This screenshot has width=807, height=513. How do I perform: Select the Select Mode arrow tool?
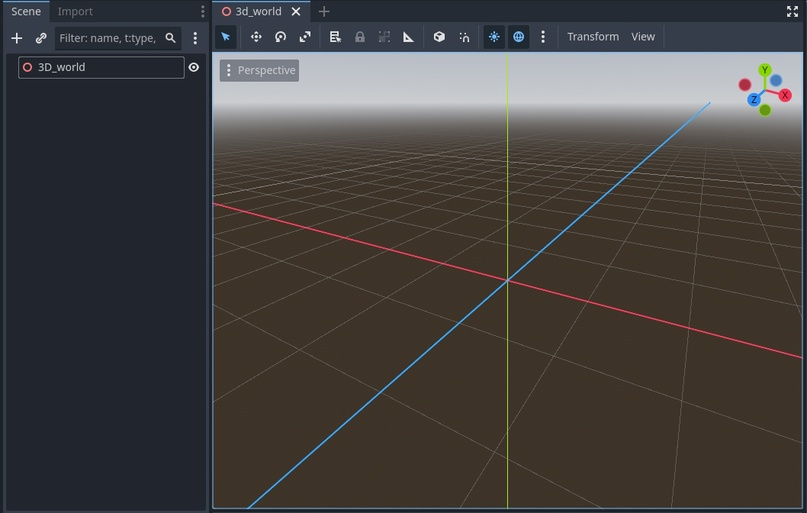point(226,37)
